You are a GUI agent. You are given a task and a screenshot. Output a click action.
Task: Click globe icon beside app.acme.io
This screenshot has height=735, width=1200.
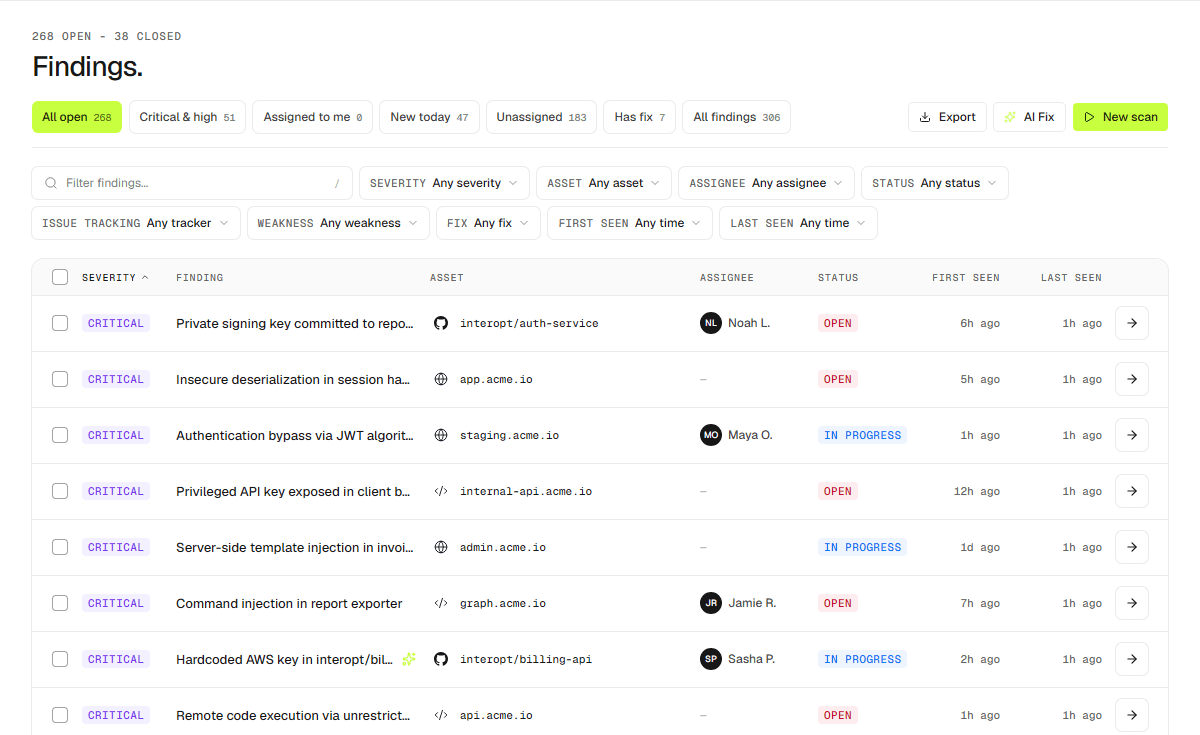pyautogui.click(x=441, y=379)
